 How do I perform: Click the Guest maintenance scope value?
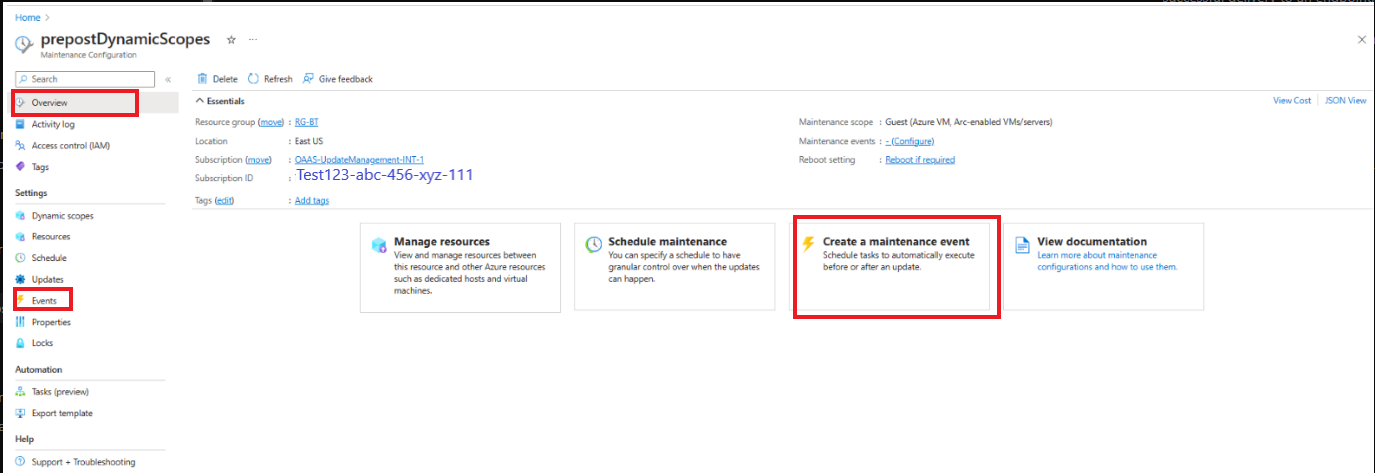968,122
